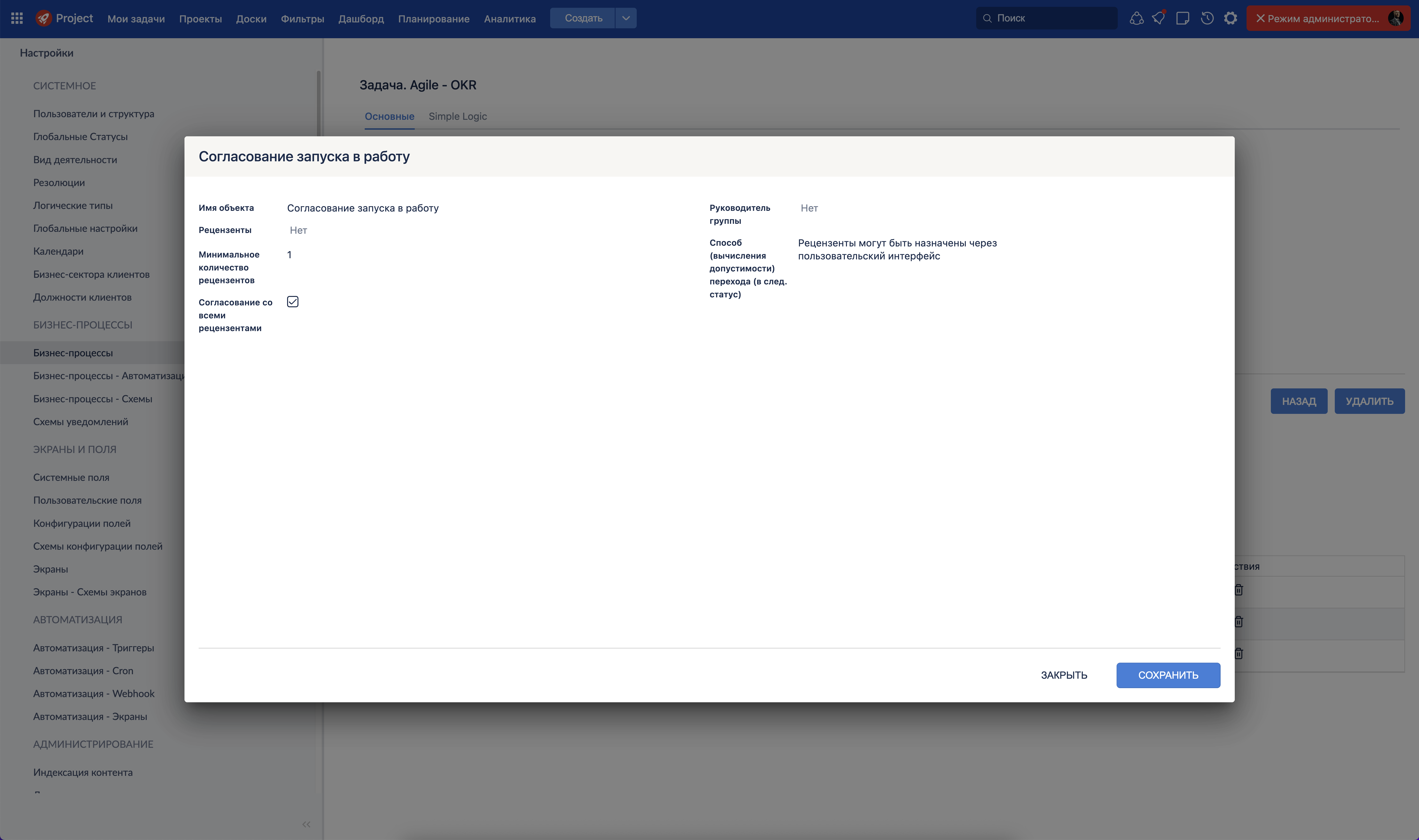Viewport: 1419px width, 840px height.
Task: Open Автоматизация - Триггеры
Action: pos(93,648)
